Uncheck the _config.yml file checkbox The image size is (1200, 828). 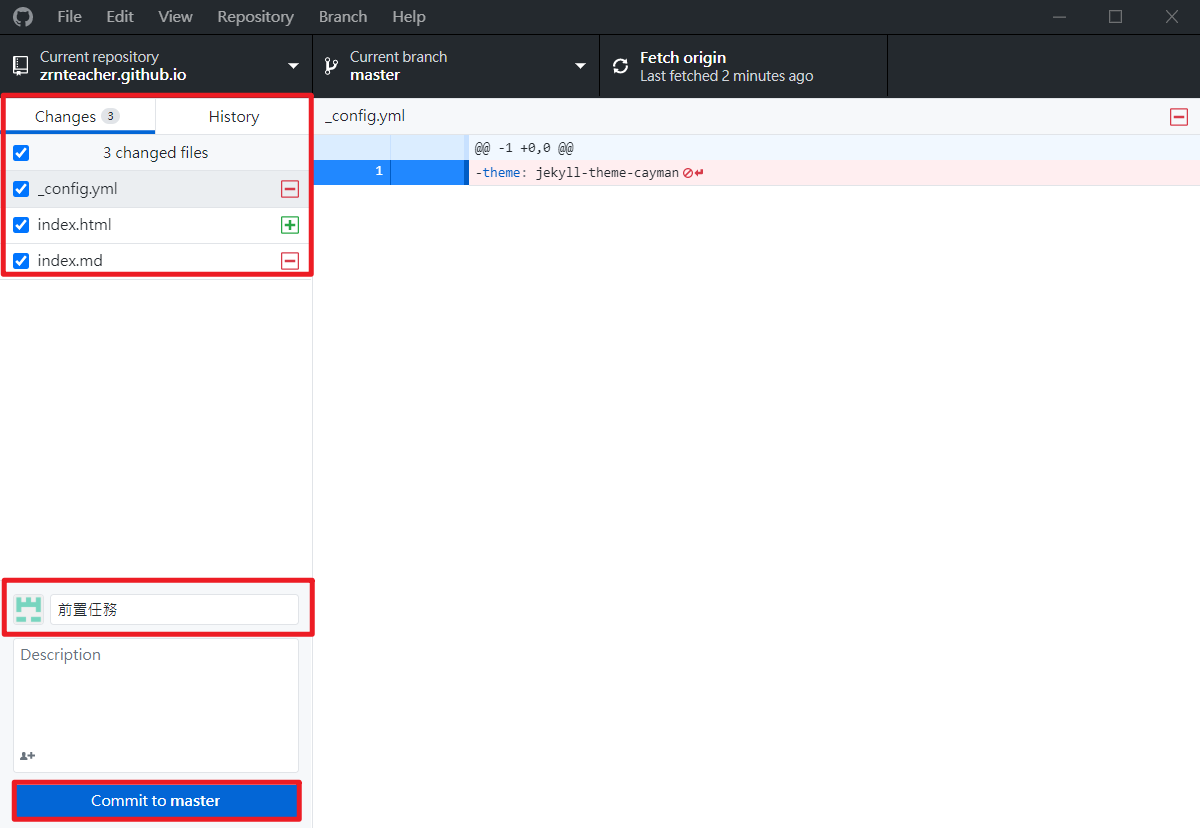coord(21,189)
